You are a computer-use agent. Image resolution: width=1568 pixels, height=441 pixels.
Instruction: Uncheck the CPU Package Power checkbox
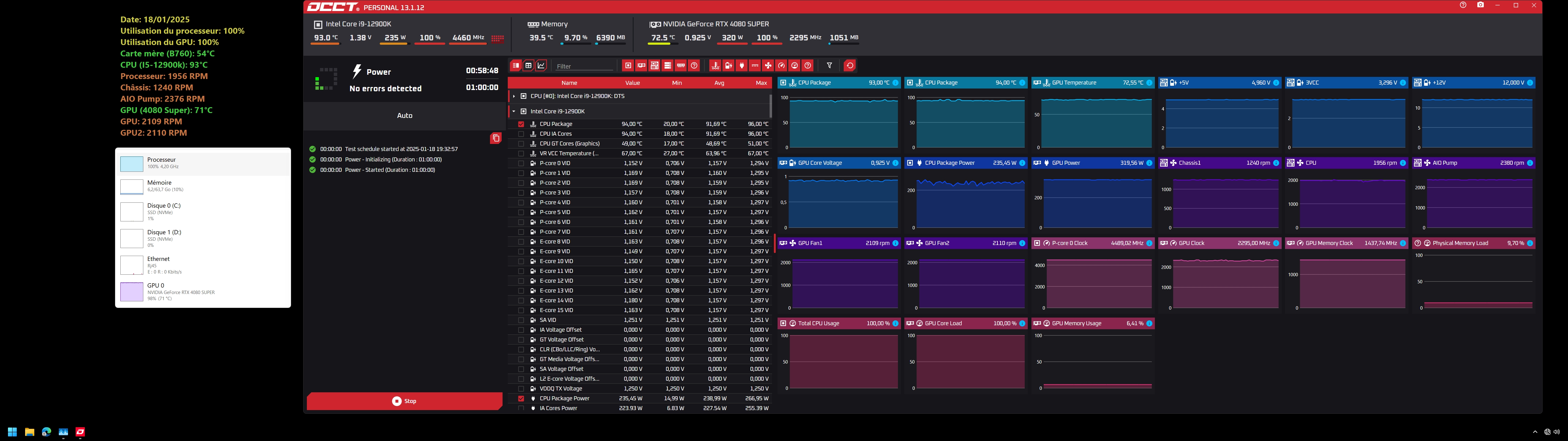point(521,398)
